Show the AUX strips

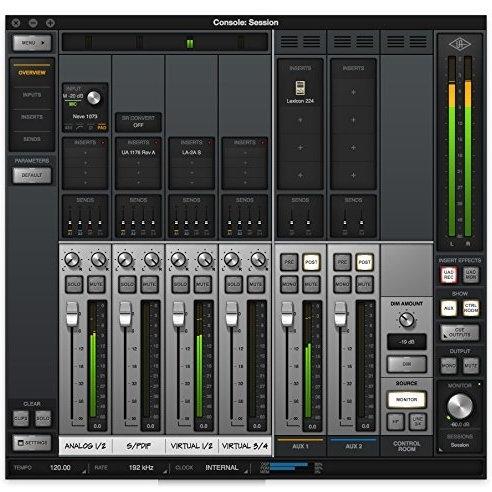pos(449,308)
